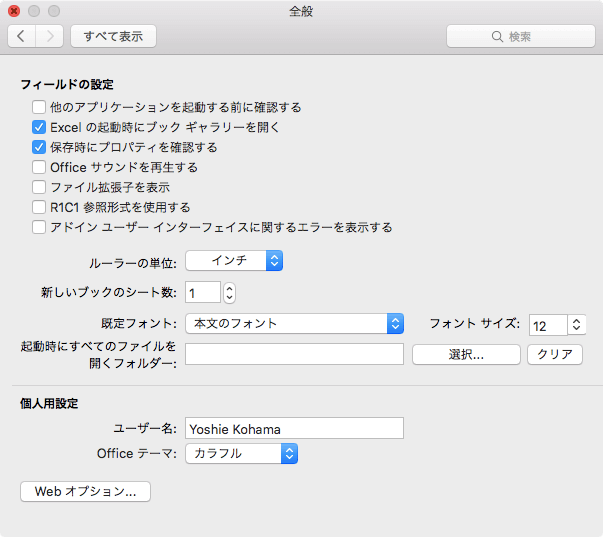Click the 選択... button
This screenshot has width=603, height=537.
pos(466,354)
